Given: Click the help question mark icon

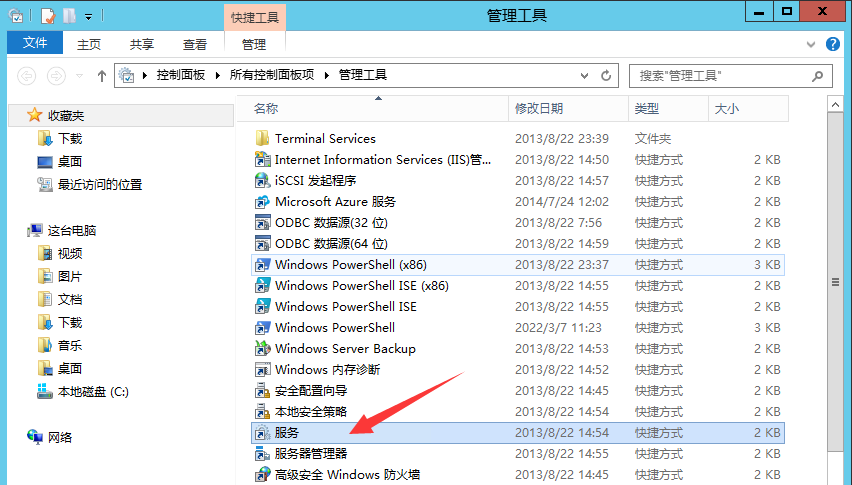Looking at the screenshot, I should click(x=832, y=45).
